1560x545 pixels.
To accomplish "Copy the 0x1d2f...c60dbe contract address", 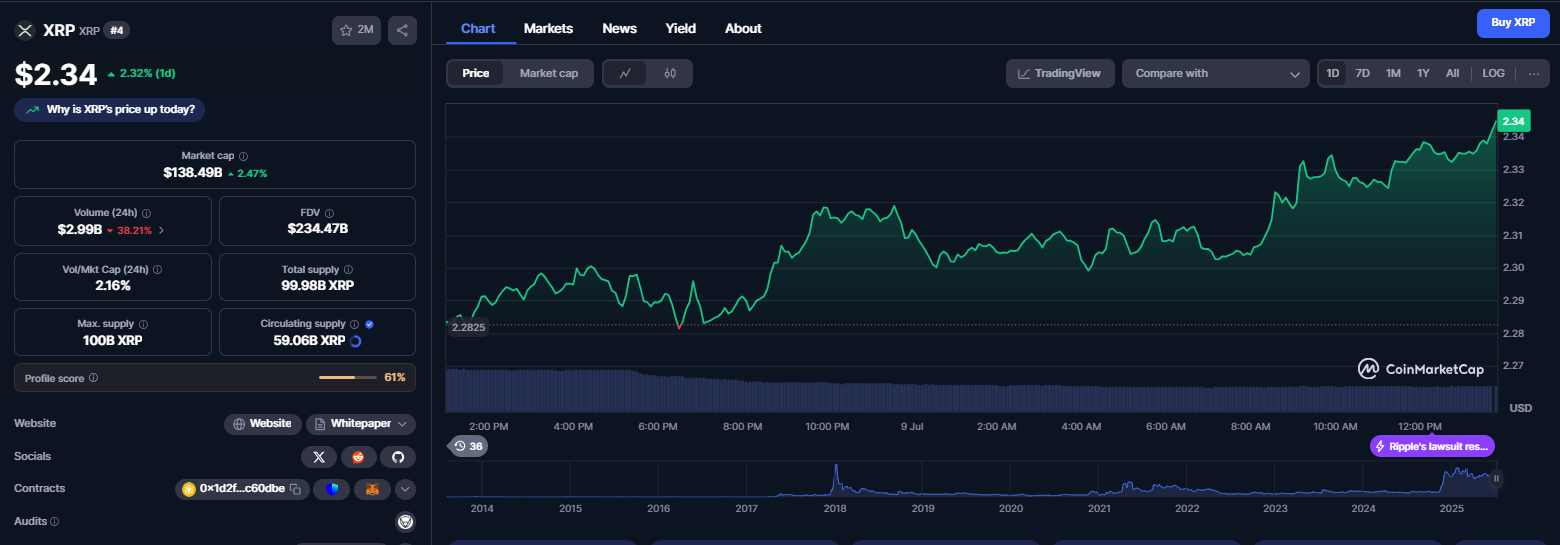I will 295,489.
